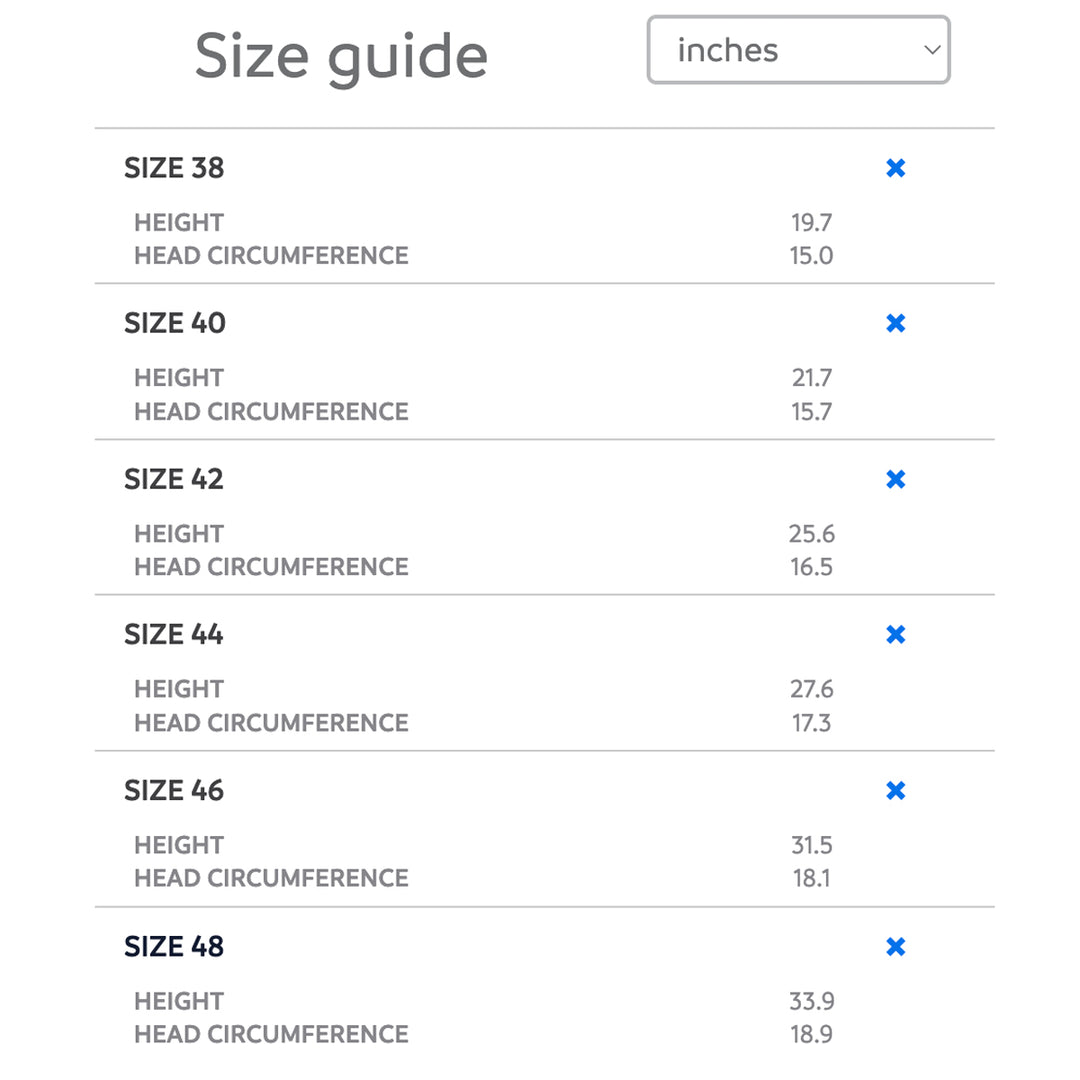The image size is (1080, 1080).
Task: Select the SIZE 44 heading
Action: (174, 634)
